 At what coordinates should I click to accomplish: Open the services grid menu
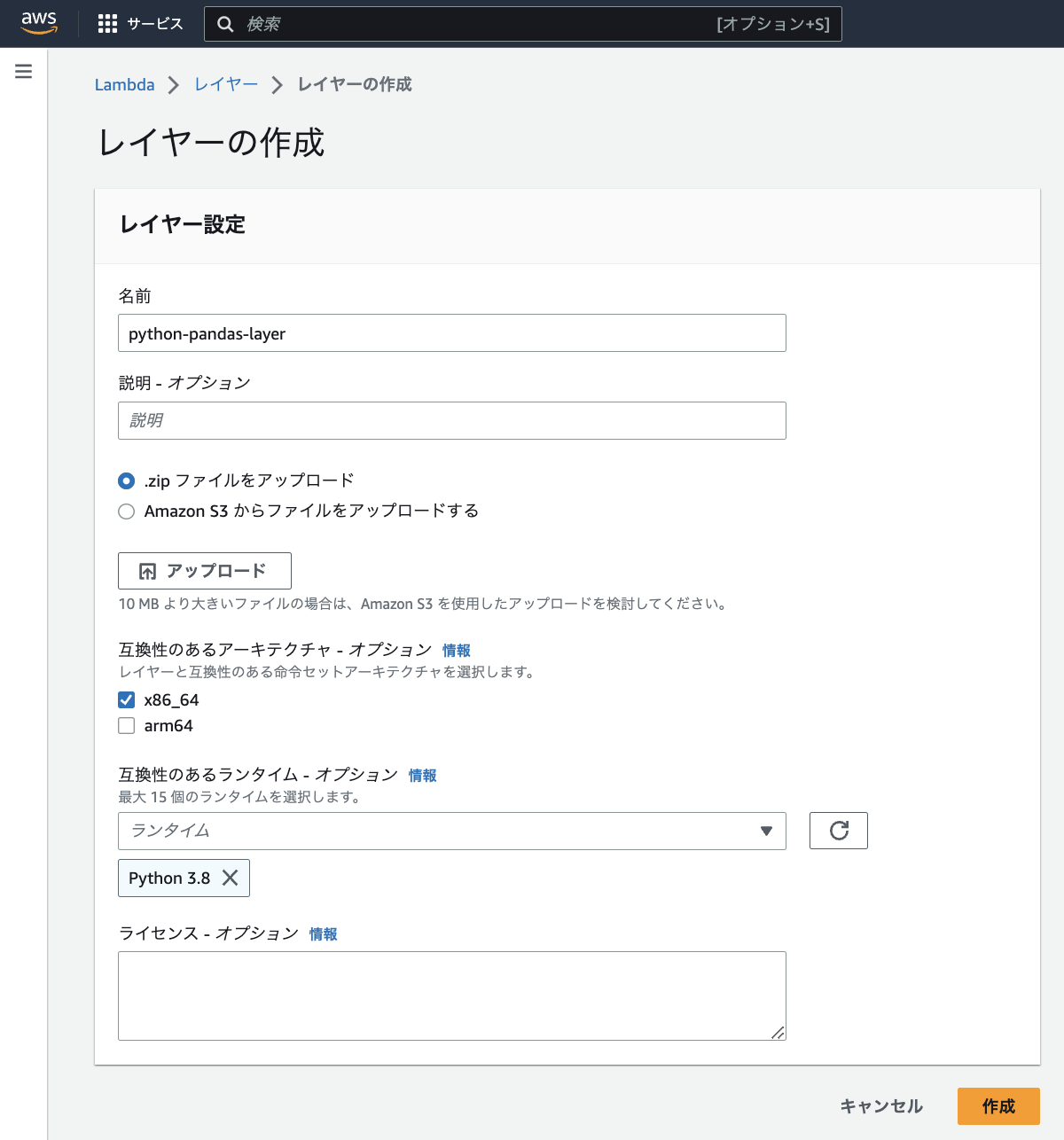(x=106, y=23)
